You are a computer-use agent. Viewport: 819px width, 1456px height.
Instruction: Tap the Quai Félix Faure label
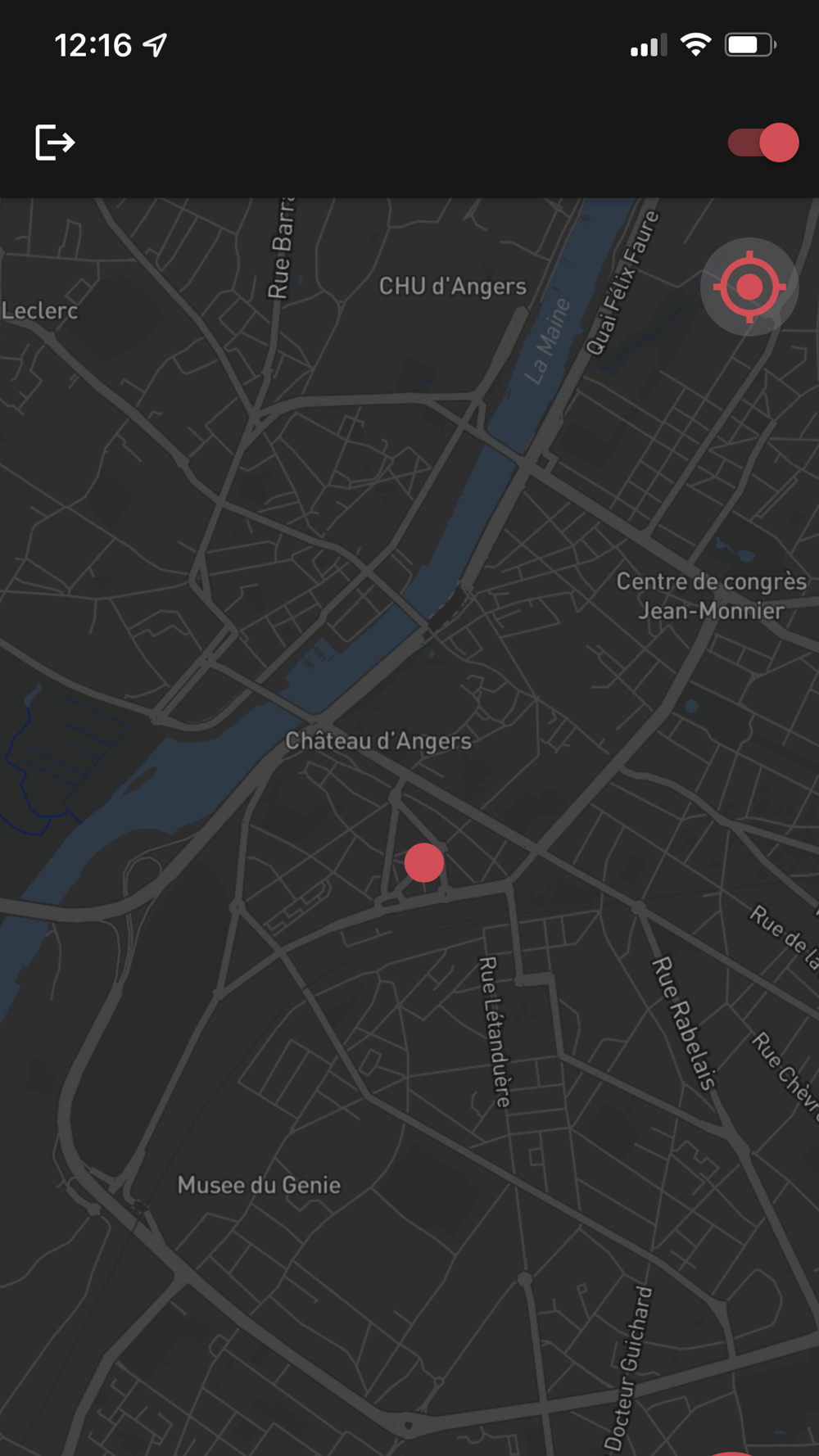tap(622, 283)
